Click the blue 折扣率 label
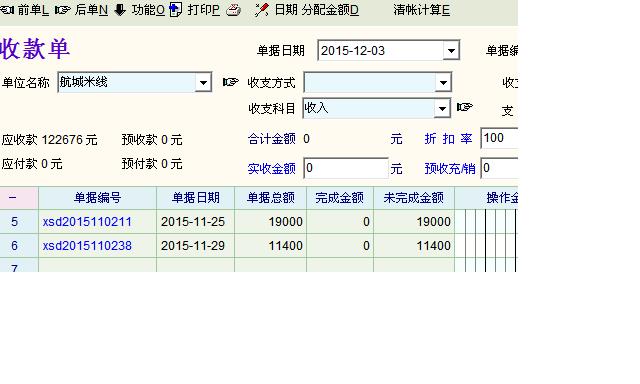 coord(448,139)
